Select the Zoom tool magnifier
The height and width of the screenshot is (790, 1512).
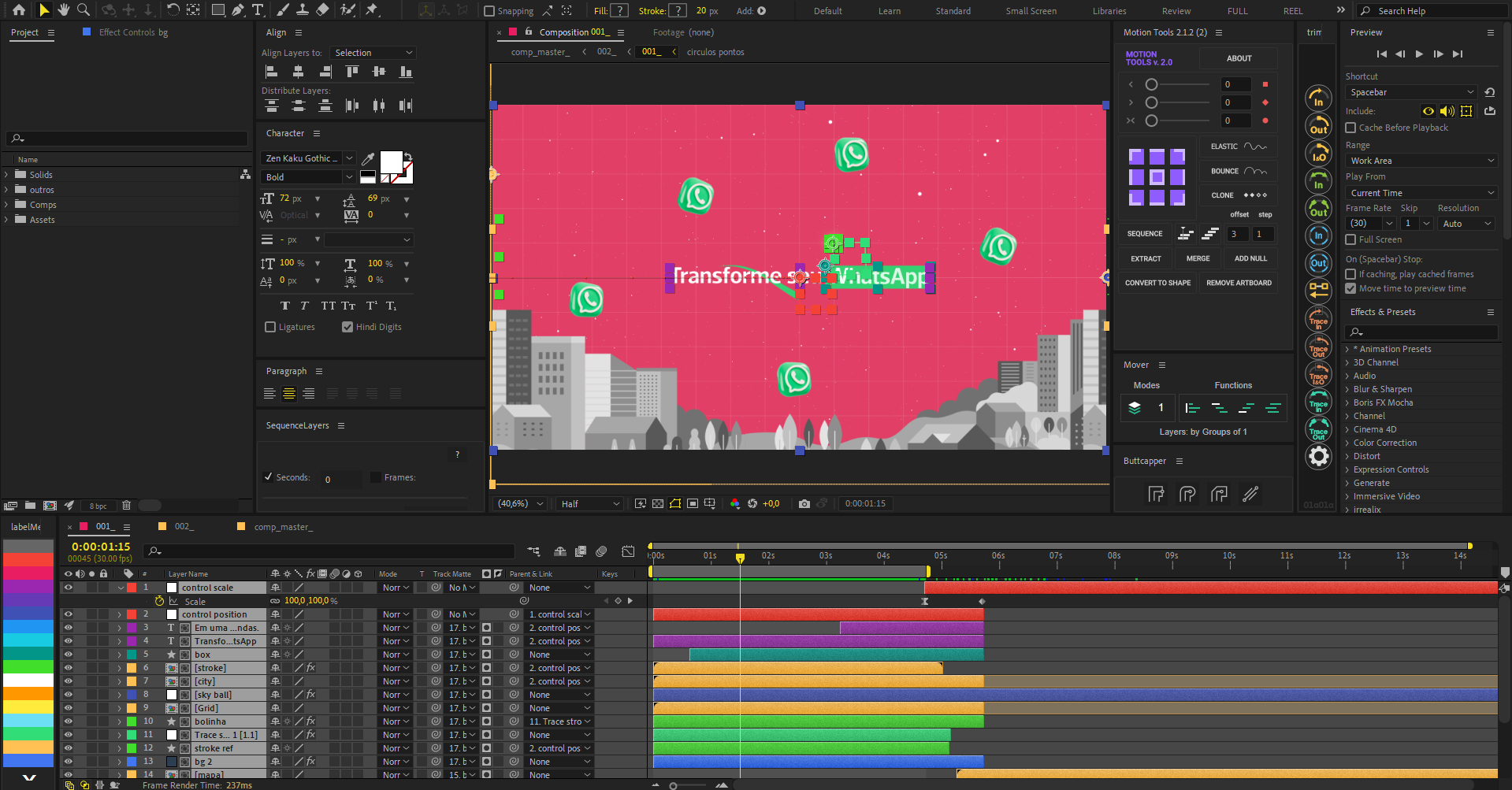(83, 10)
